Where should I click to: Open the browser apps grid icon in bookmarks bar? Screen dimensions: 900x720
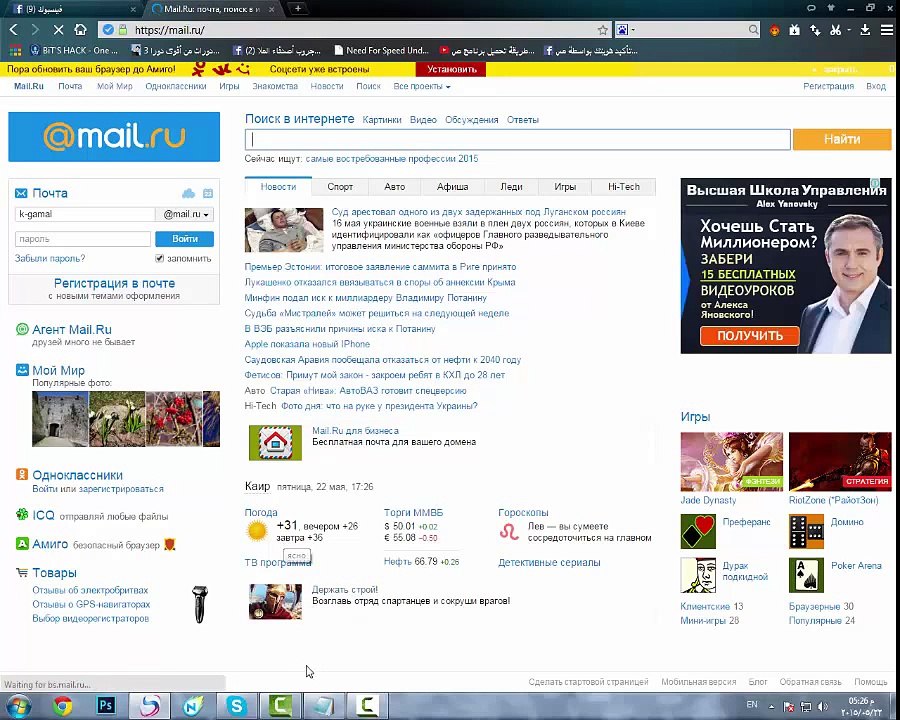15,51
